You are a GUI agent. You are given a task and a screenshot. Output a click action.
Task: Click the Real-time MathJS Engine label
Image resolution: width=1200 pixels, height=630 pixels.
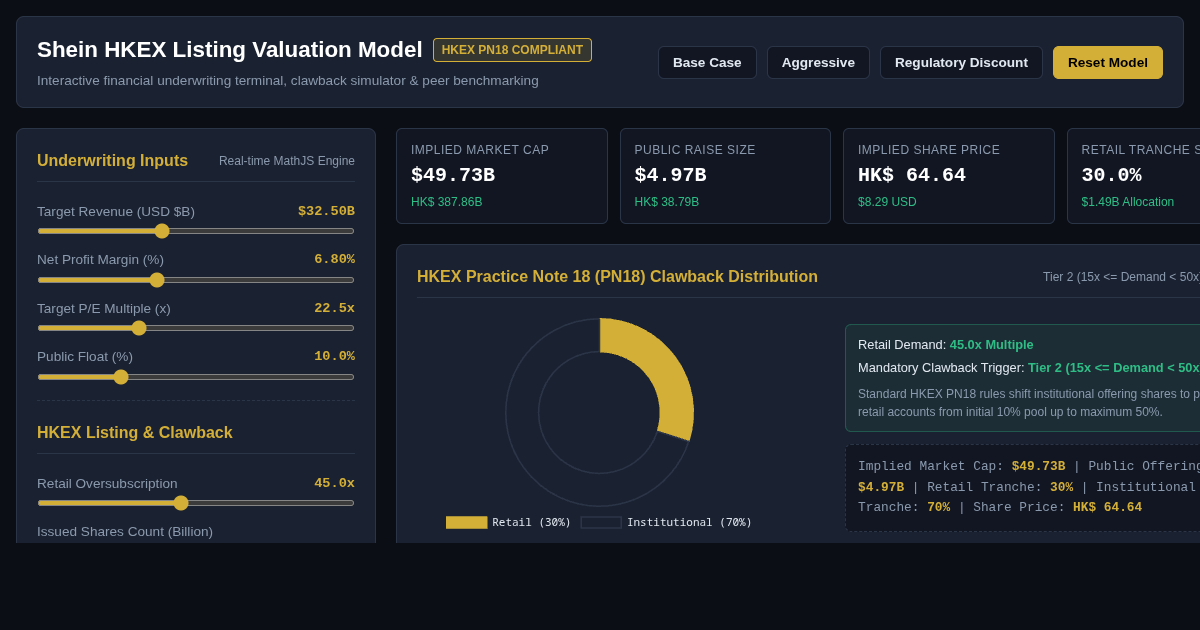tap(287, 161)
